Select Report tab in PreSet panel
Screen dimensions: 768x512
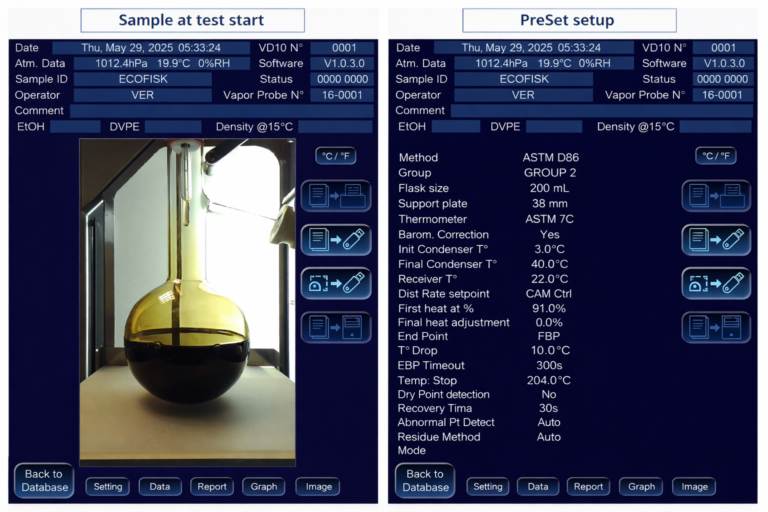pos(588,487)
